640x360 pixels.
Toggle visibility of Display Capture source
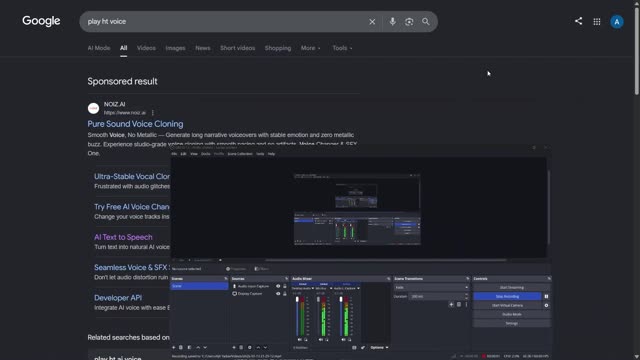click(278, 294)
